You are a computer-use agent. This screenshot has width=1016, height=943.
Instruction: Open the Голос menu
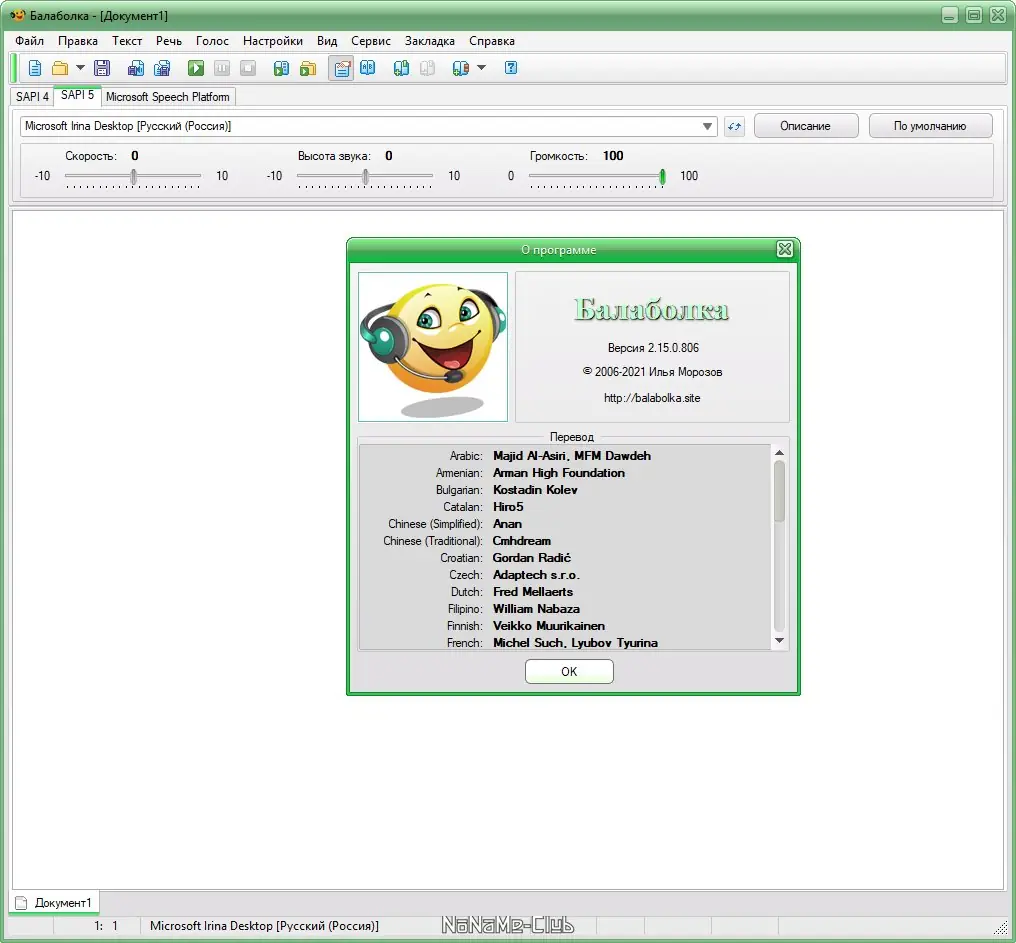click(213, 41)
